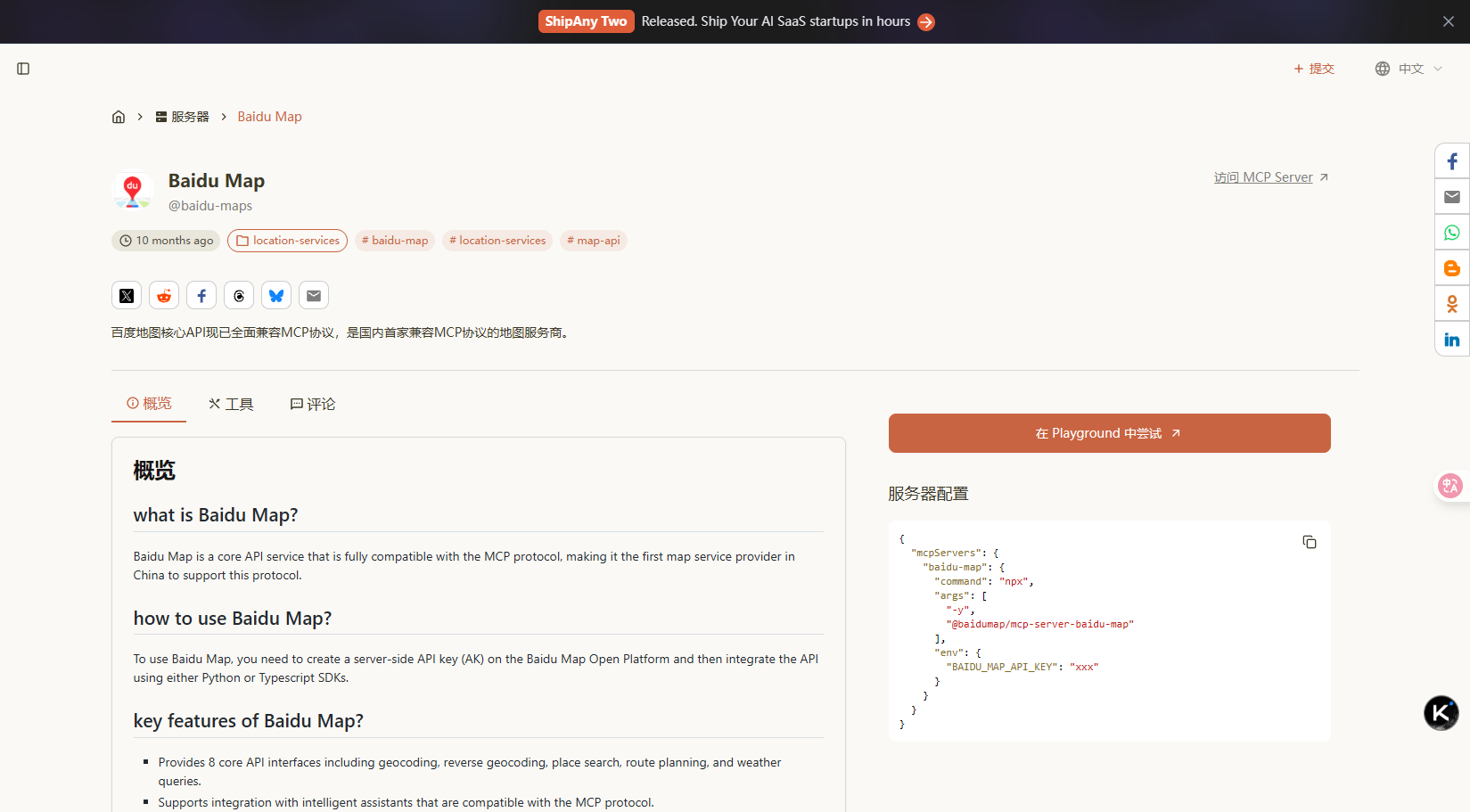Close the top announcement banner

click(x=1449, y=21)
